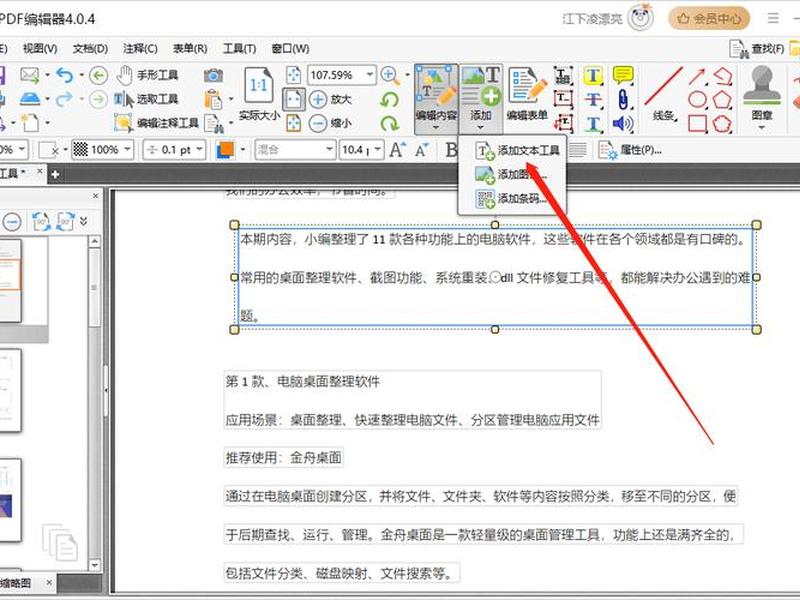Open the 会员中心 member center
800x600 pixels.
(x=709, y=19)
